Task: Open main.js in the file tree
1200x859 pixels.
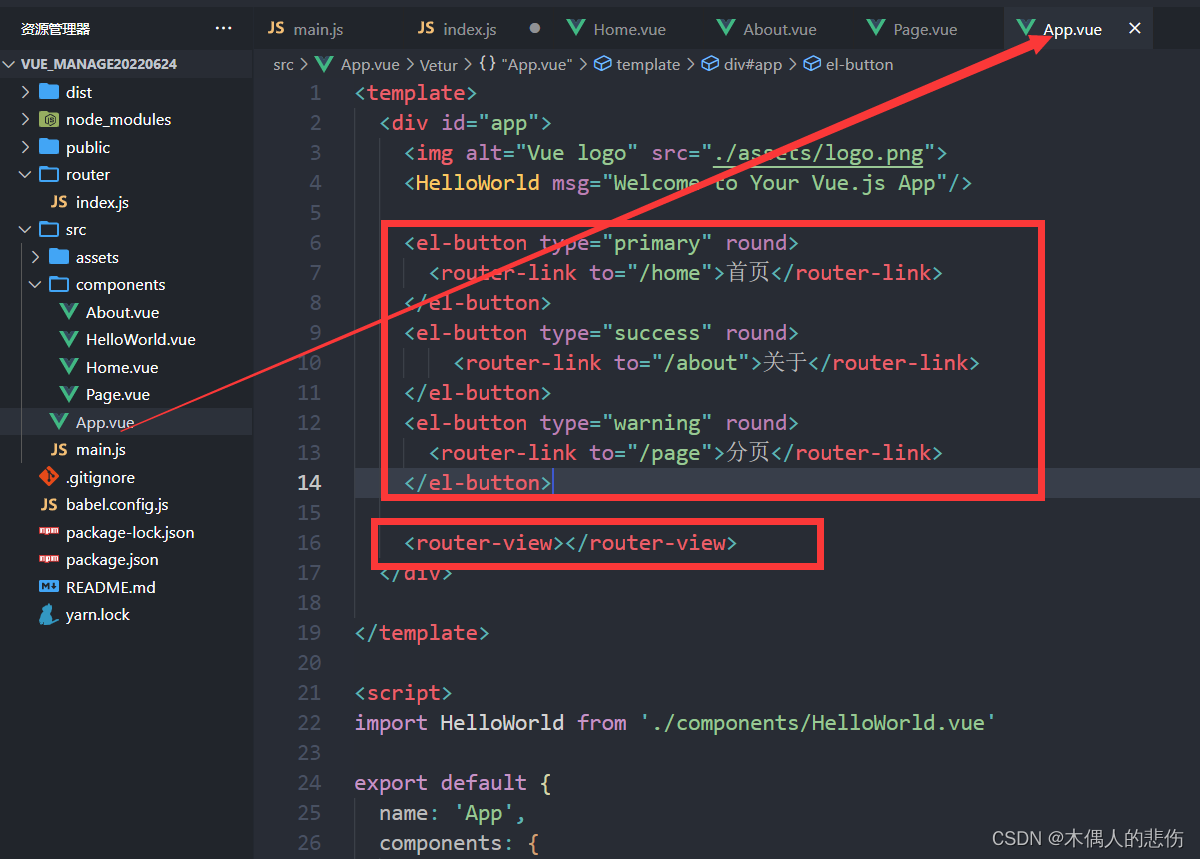Action: coord(100,449)
